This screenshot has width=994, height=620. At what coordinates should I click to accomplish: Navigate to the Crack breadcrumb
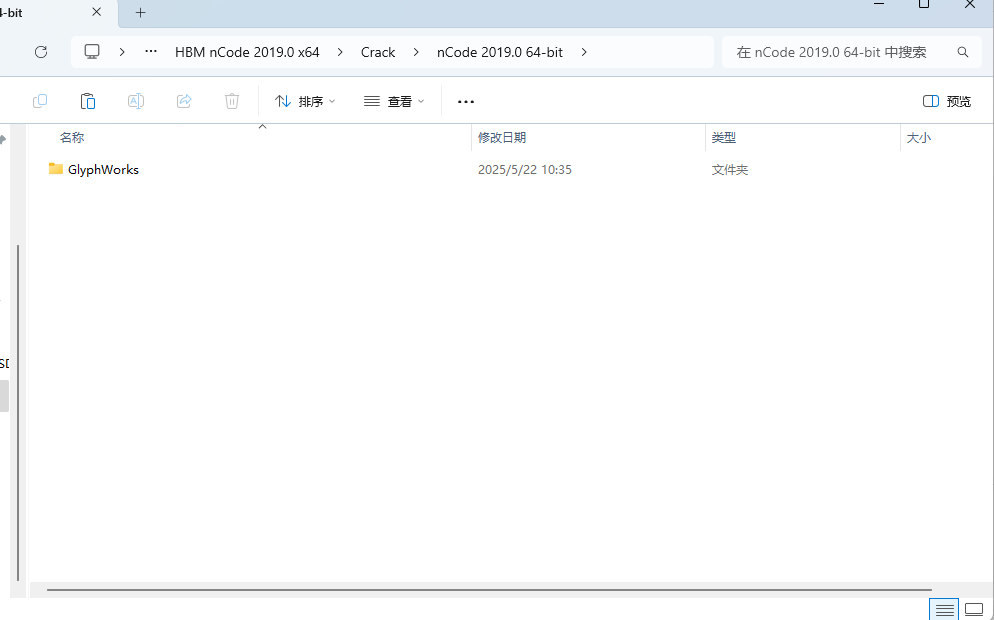(378, 51)
